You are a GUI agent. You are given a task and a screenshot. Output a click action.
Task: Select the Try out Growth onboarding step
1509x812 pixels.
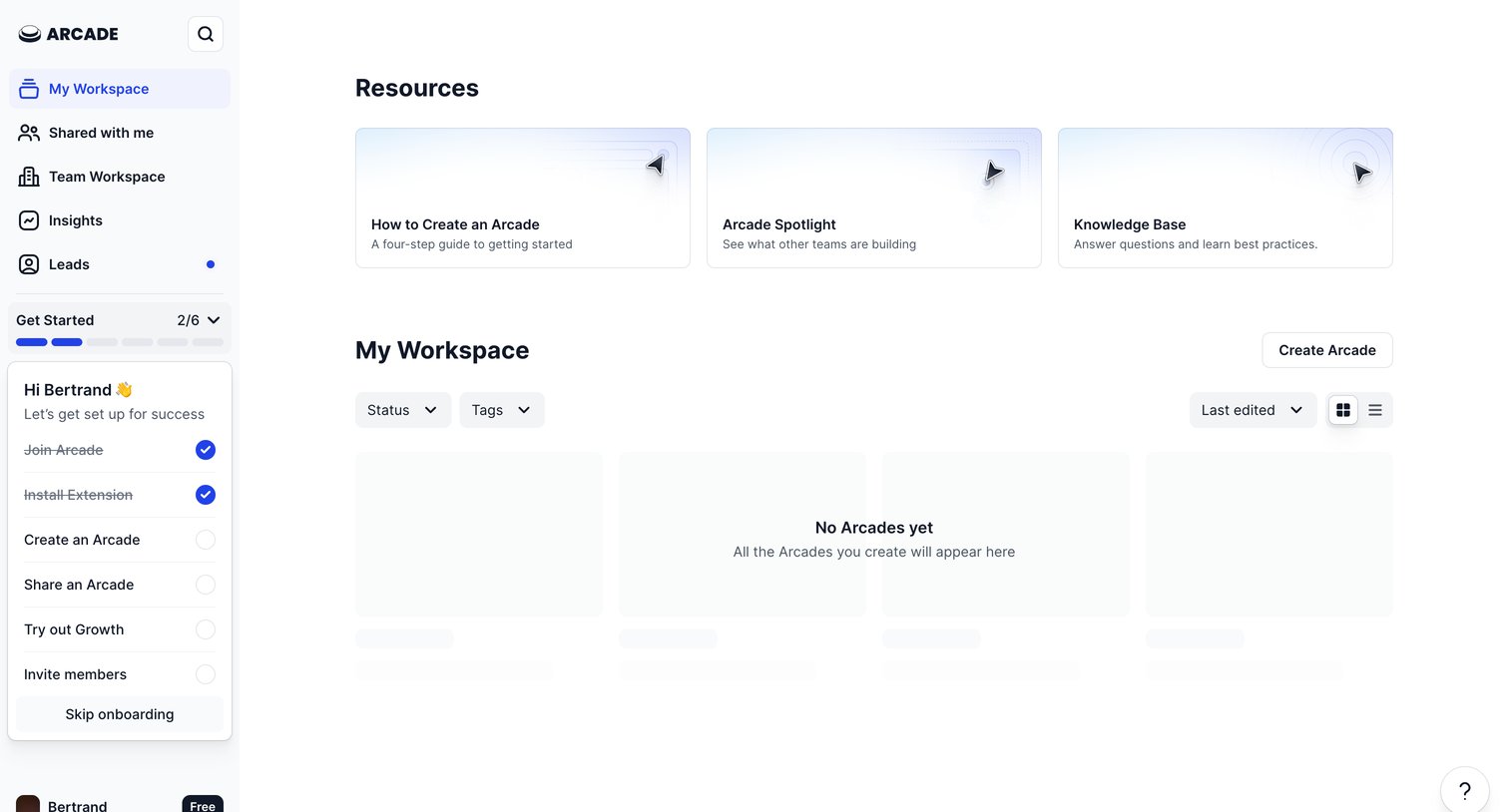[x=120, y=629]
